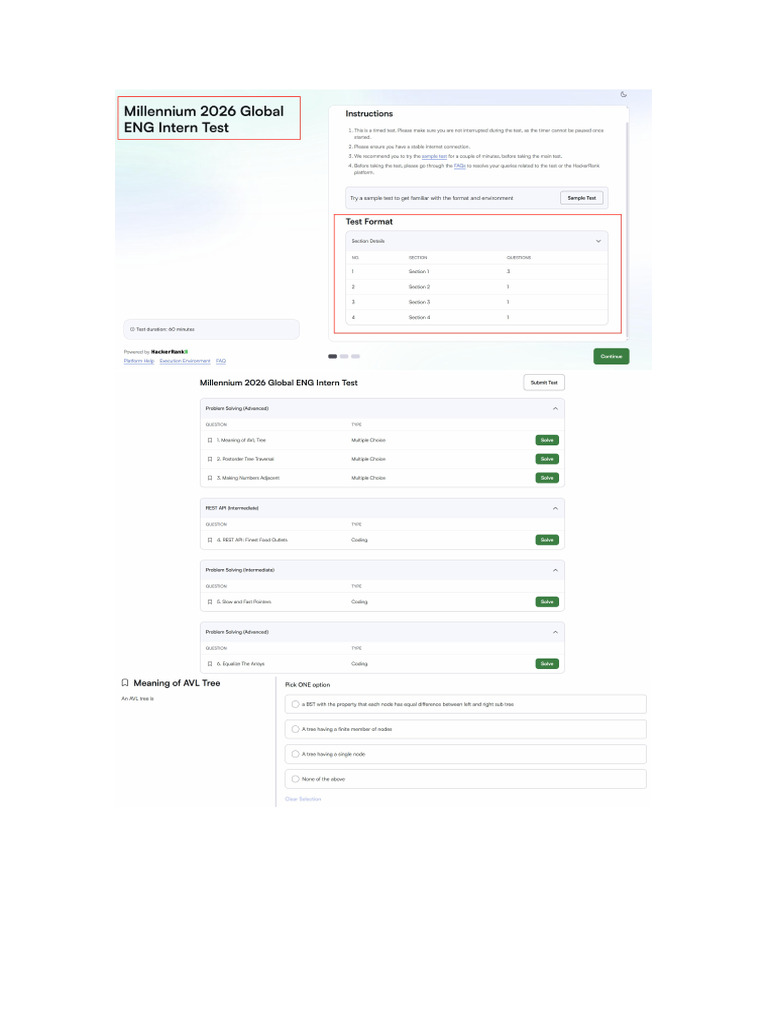Select 'A tree having a single node' option
The width and height of the screenshot is (768, 1024).
click(x=466, y=754)
